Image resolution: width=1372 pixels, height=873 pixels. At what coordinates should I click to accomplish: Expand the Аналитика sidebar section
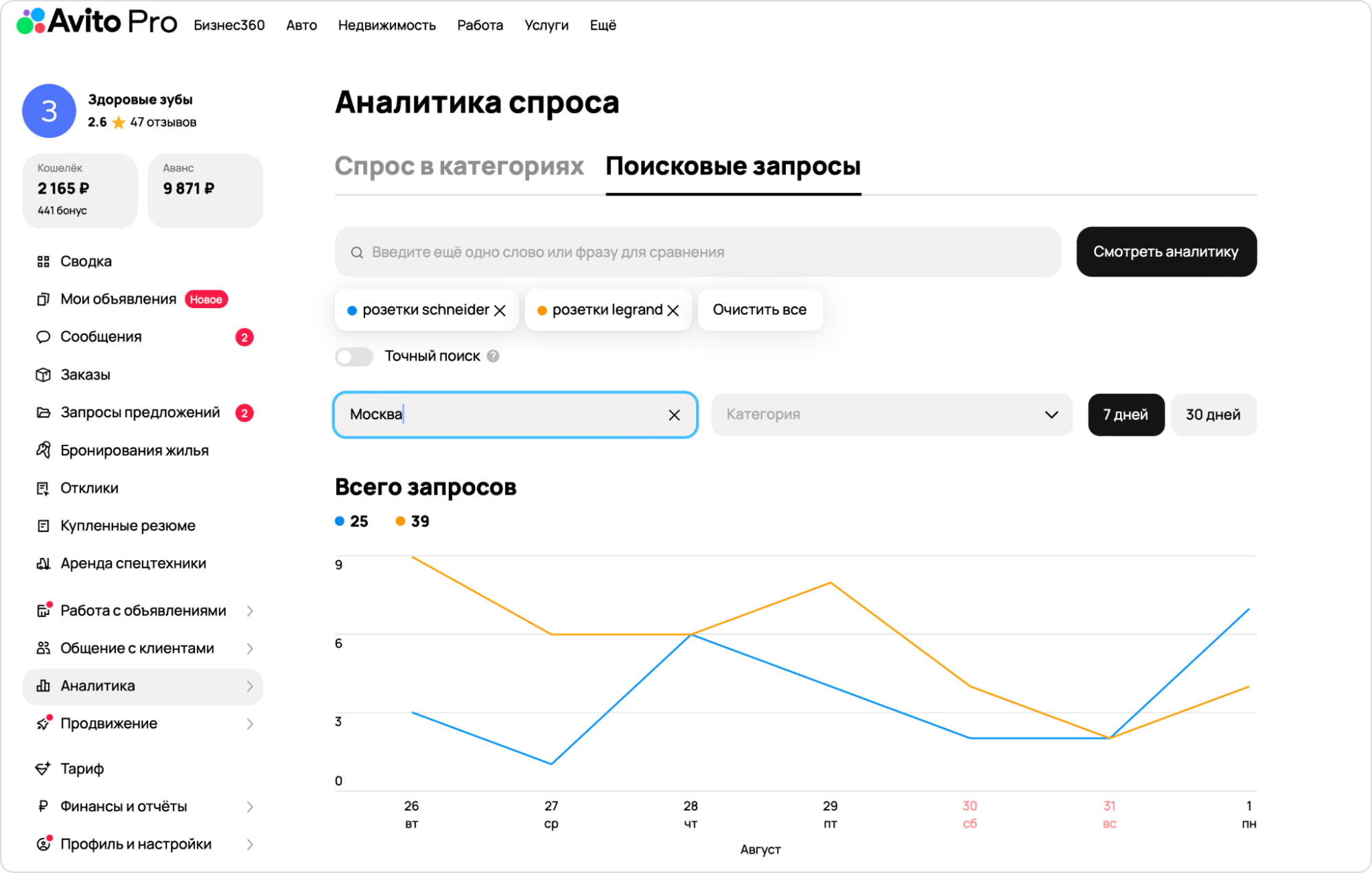click(250, 686)
